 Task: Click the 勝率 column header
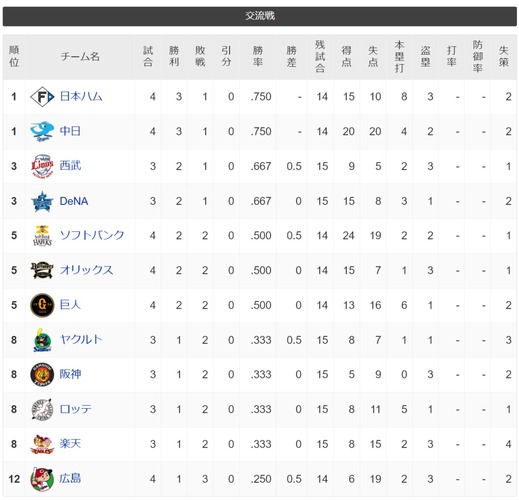[x=258, y=57]
